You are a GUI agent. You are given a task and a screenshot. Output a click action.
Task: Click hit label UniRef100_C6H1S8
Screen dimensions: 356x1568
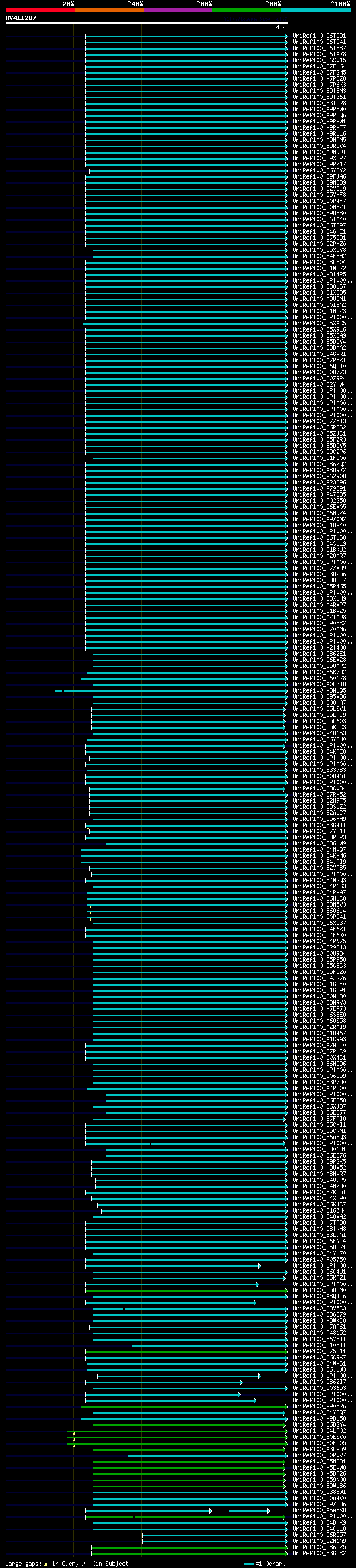[319, 898]
